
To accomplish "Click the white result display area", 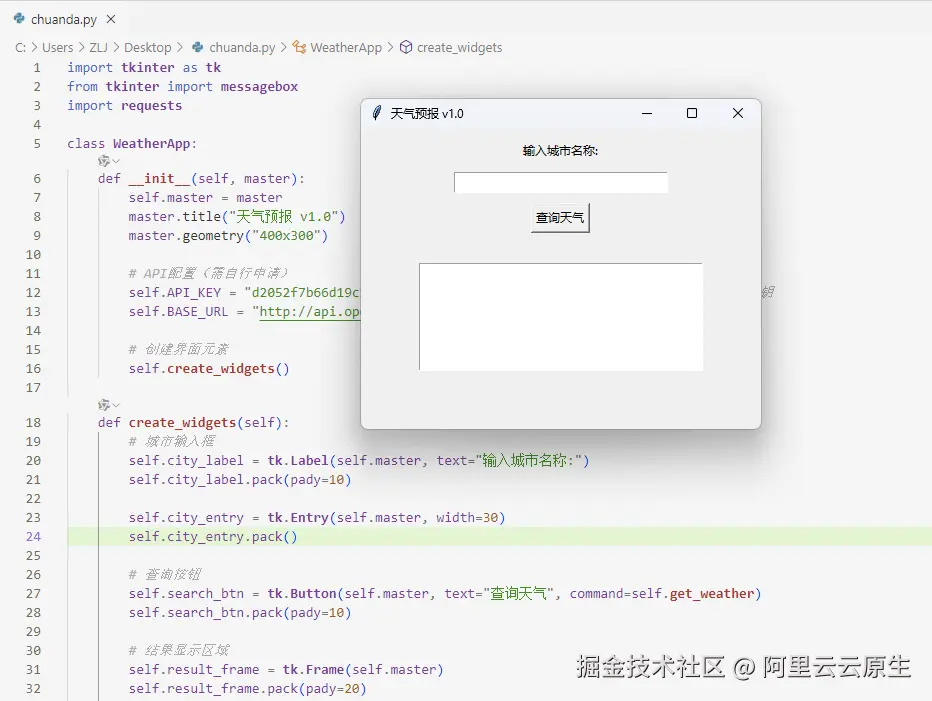I will (561, 317).
